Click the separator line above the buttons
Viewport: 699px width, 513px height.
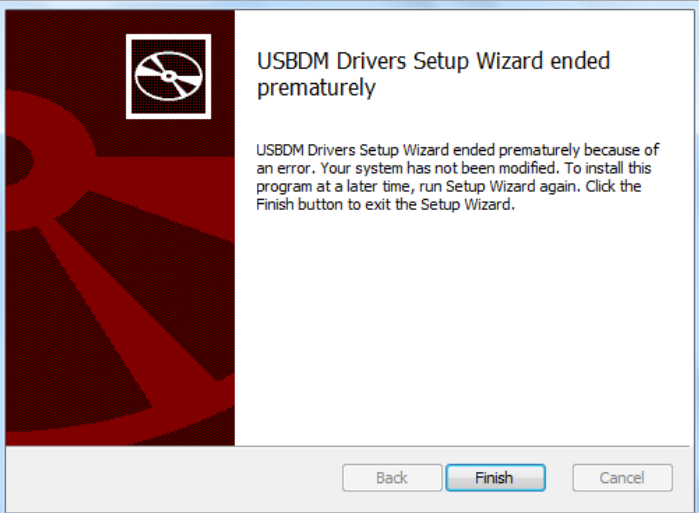coord(348,446)
